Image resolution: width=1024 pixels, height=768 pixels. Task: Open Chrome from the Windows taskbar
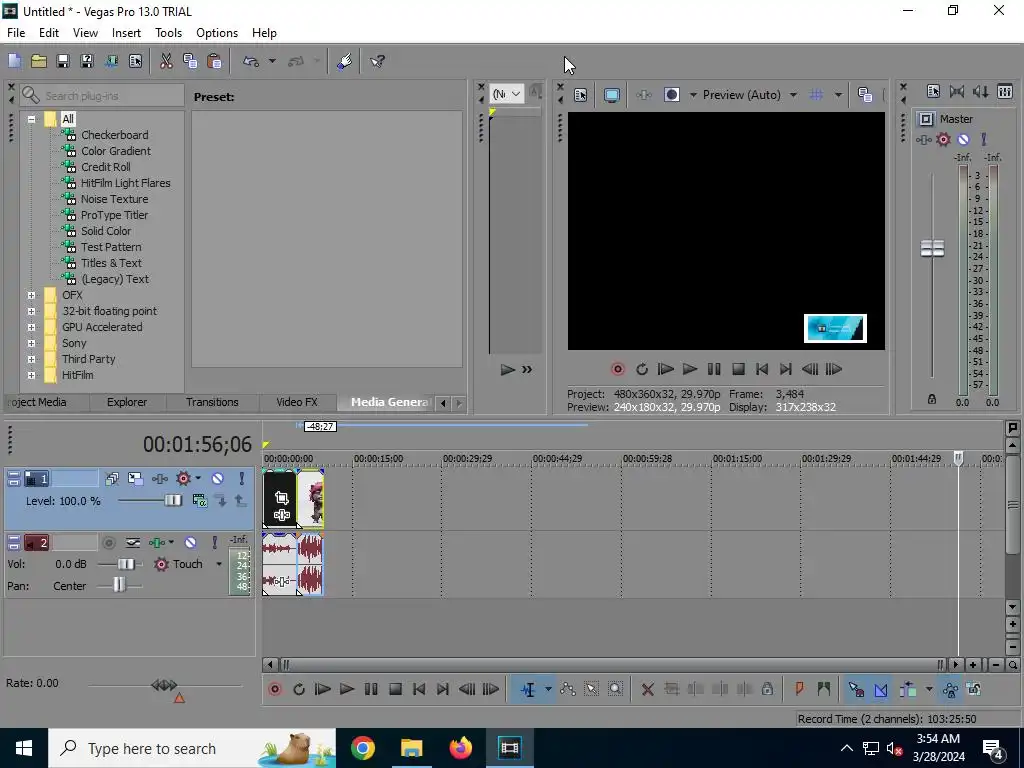362,748
